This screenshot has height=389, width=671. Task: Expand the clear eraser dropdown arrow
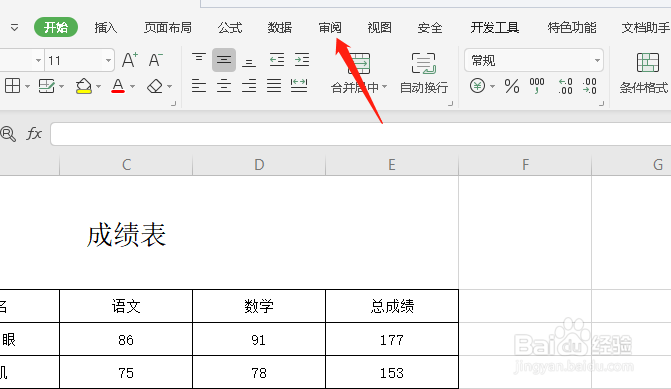click(170, 86)
